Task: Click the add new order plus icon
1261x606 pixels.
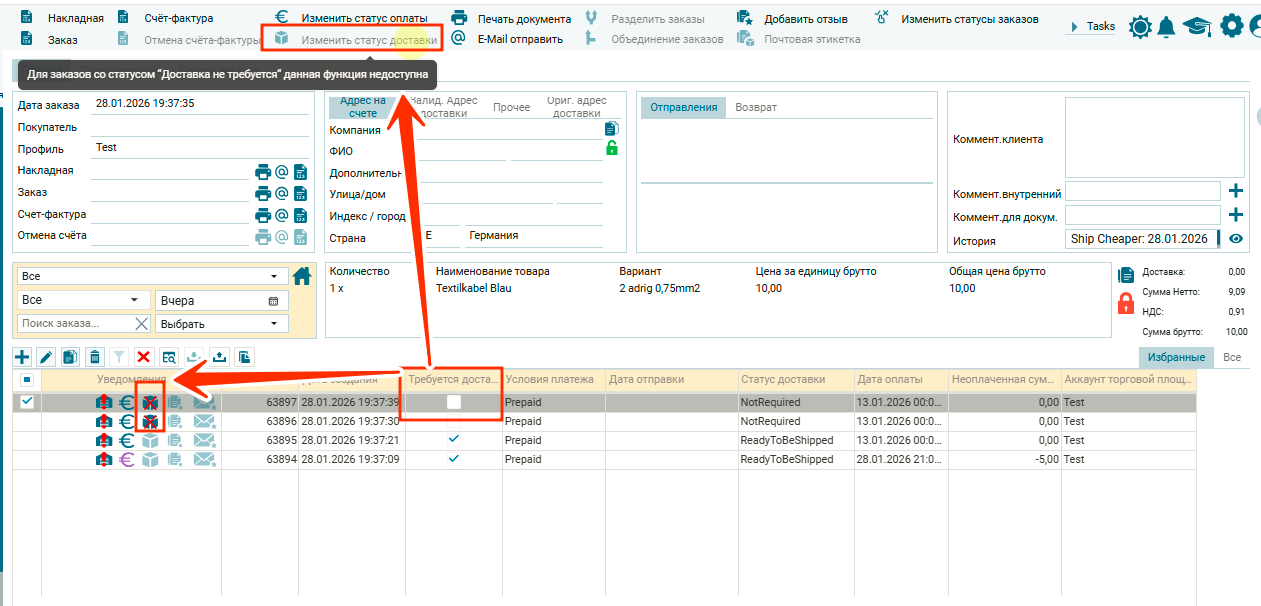Action: click(22, 357)
